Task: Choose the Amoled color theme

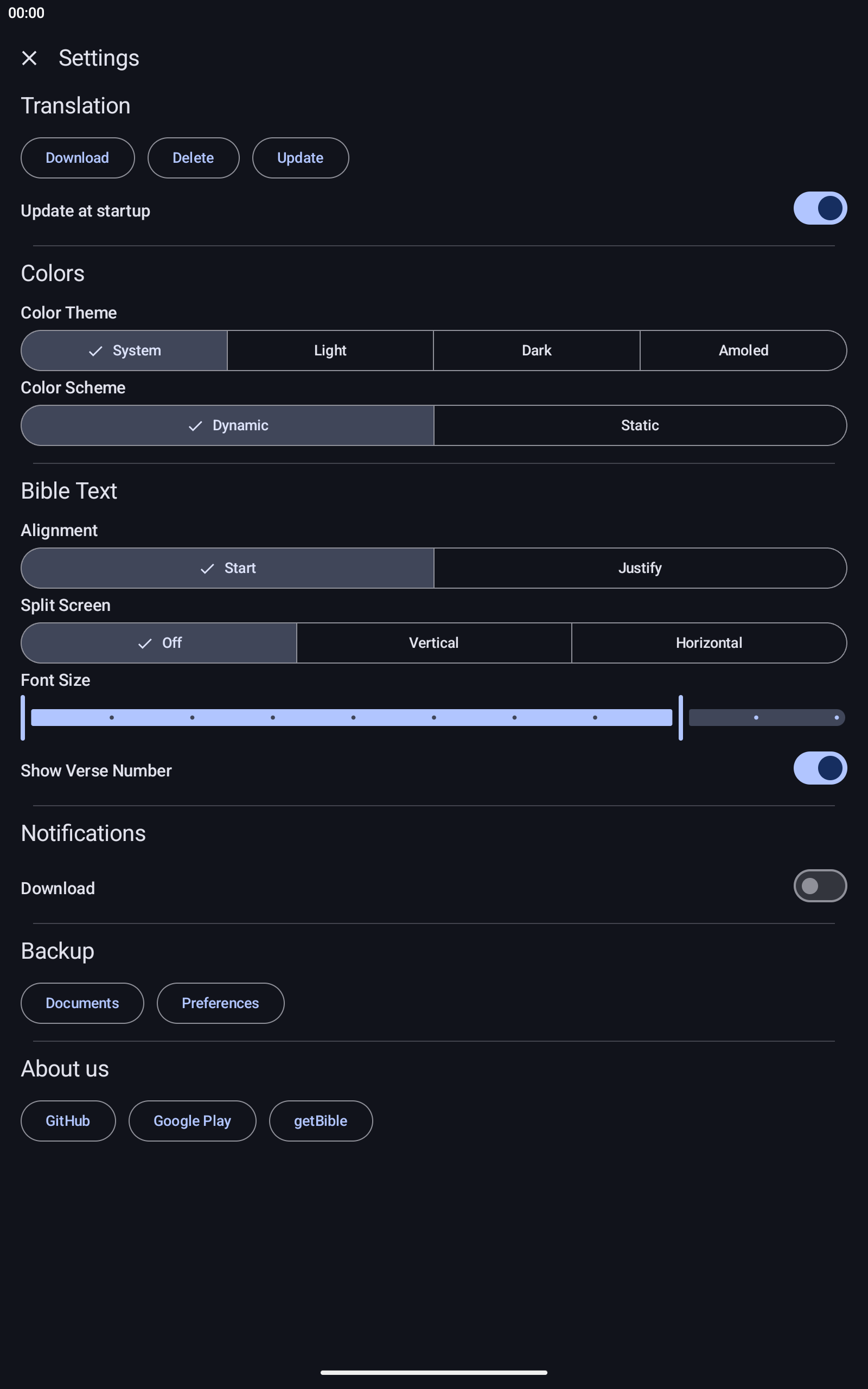Action: 743,351
